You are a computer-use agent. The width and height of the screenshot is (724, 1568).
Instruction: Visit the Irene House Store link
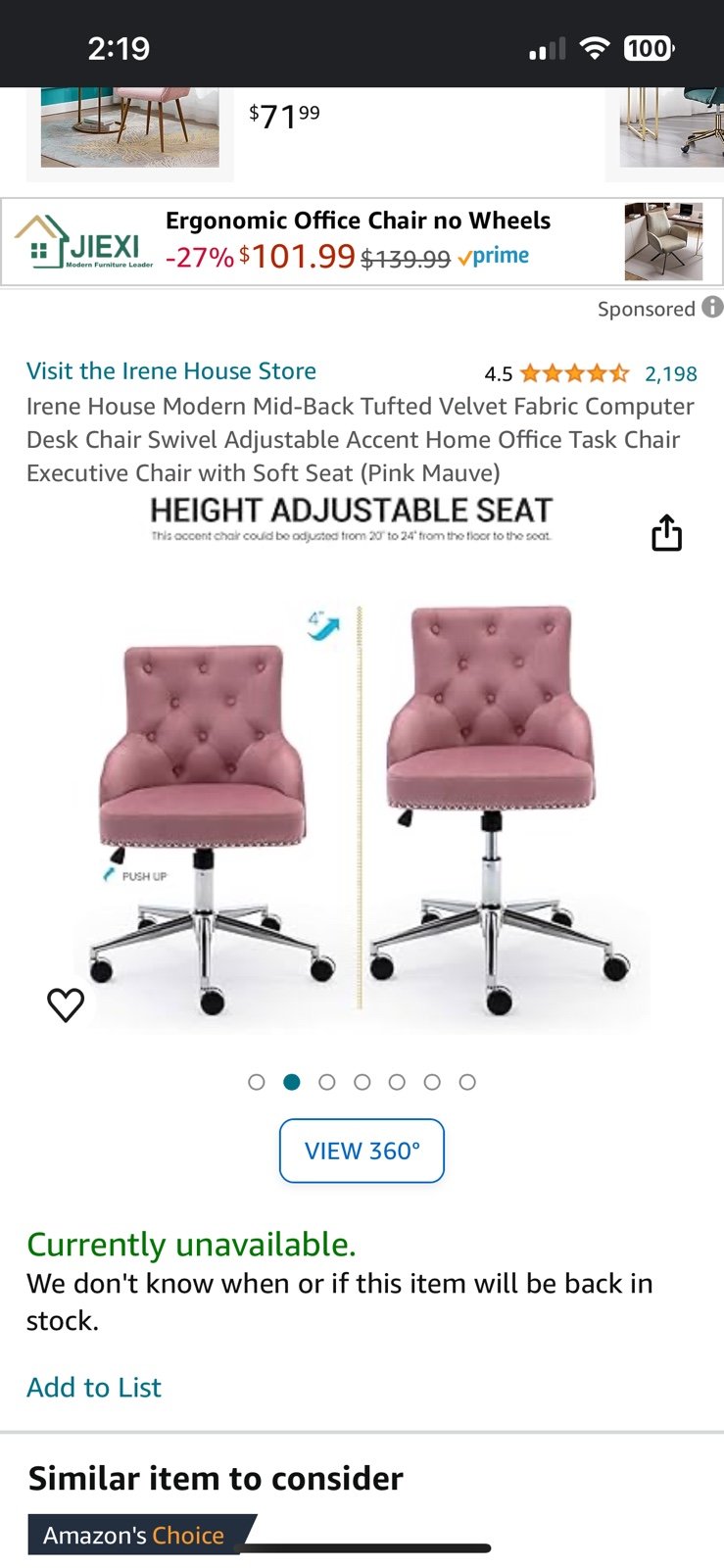171,371
